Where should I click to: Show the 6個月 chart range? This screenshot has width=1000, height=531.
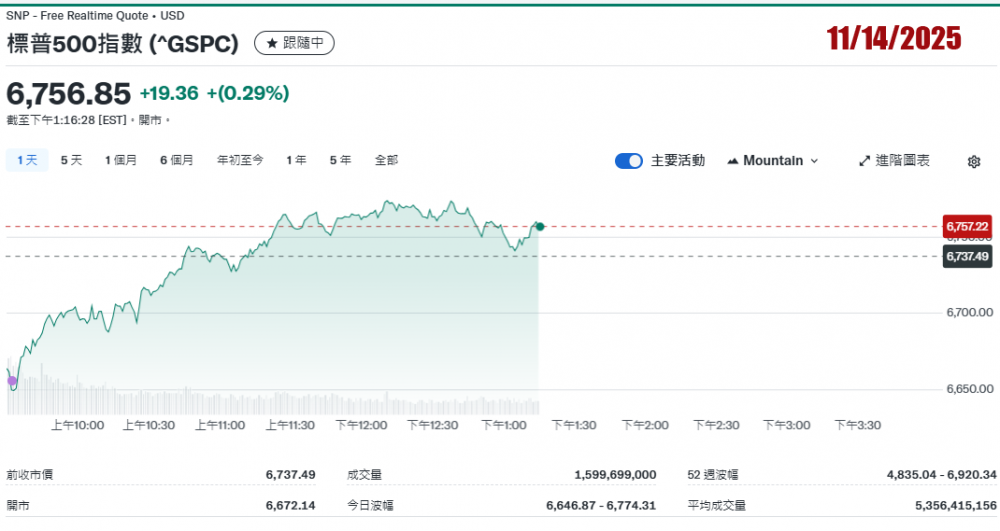point(177,160)
